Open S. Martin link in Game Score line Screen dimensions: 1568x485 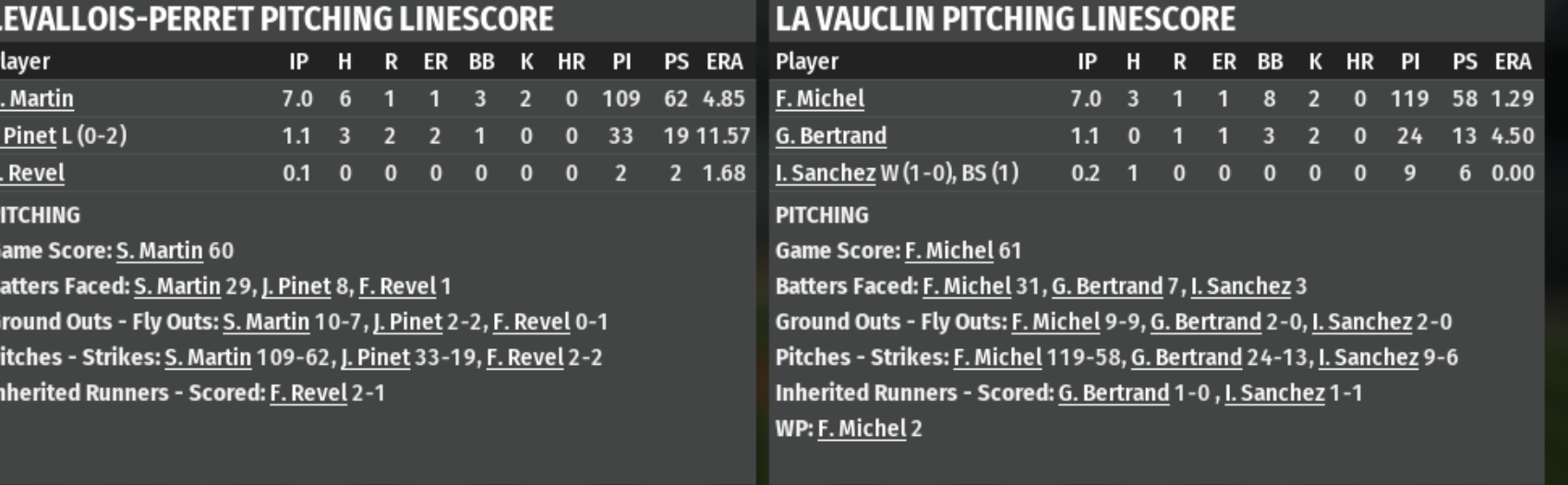click(x=159, y=250)
